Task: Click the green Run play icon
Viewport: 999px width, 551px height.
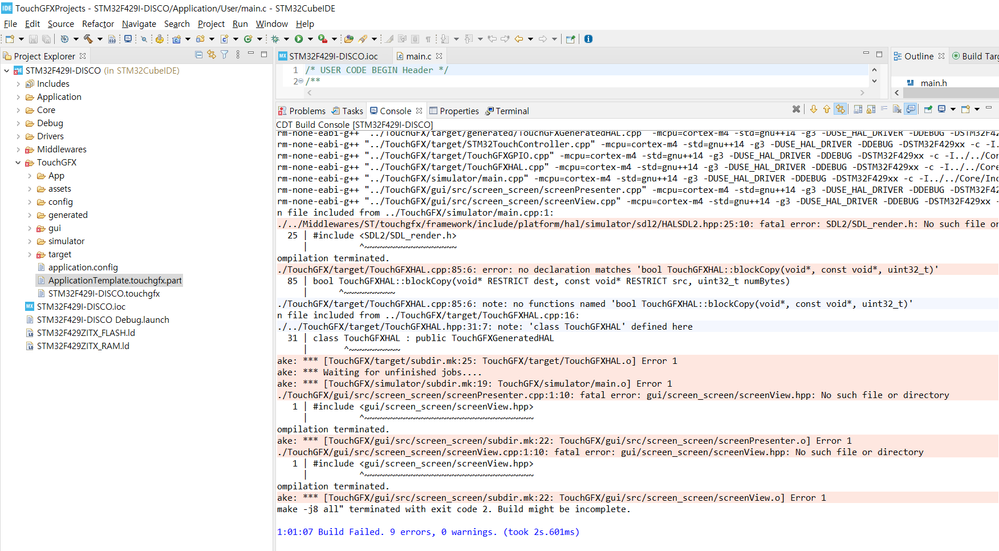Action: (x=299, y=39)
